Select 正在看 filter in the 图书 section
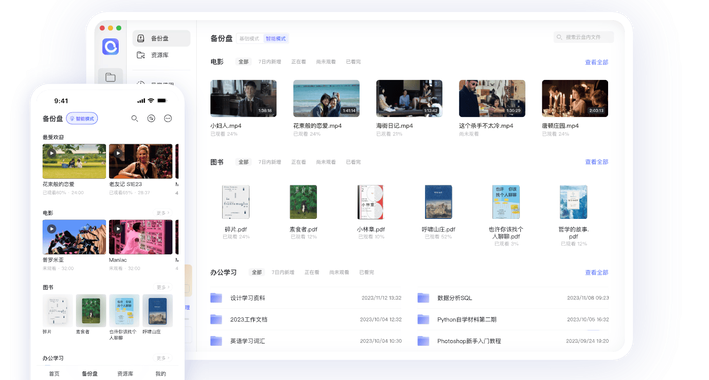This screenshot has height=380, width=709. coord(298,162)
